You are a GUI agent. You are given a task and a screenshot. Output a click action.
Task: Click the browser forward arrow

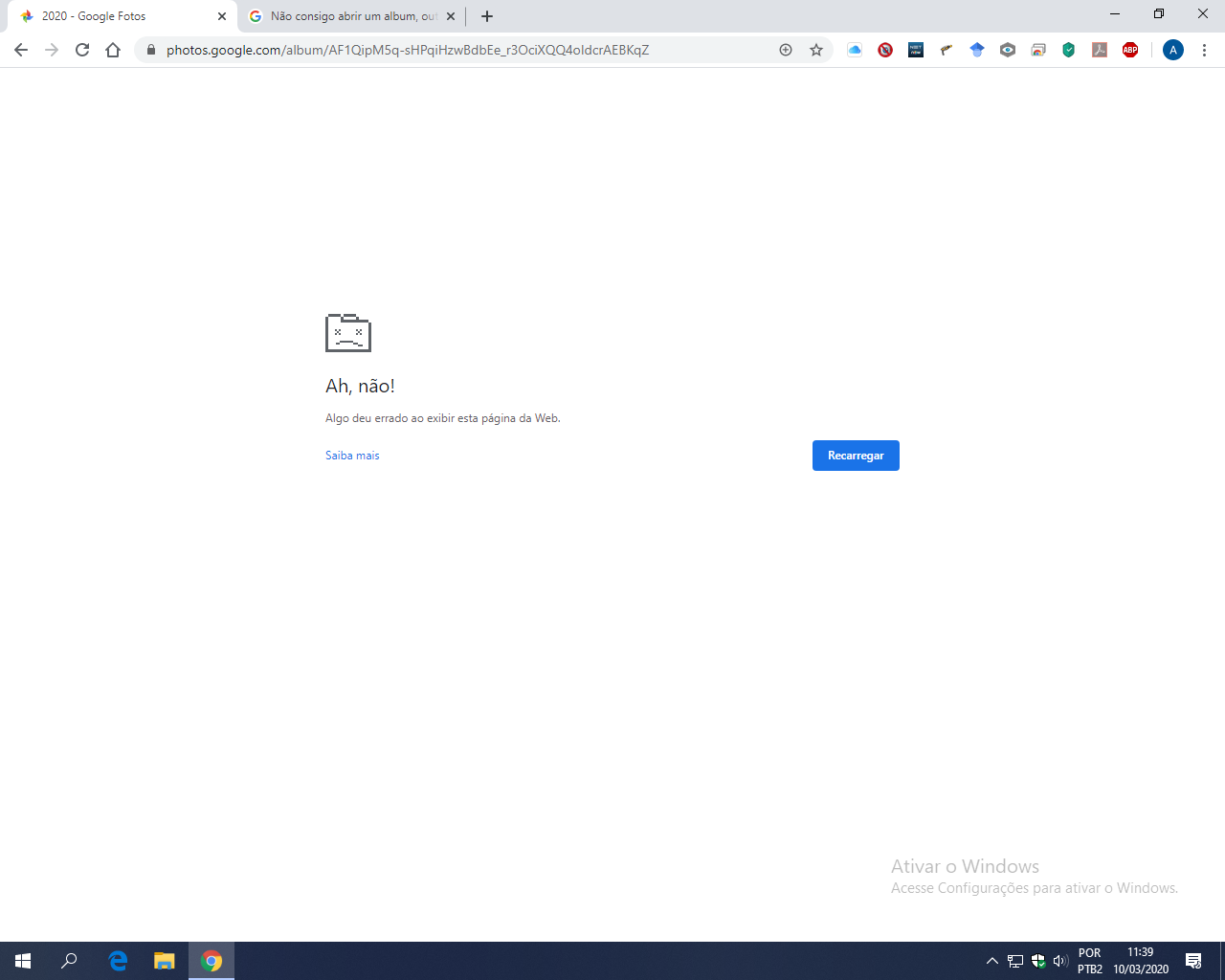coord(52,50)
